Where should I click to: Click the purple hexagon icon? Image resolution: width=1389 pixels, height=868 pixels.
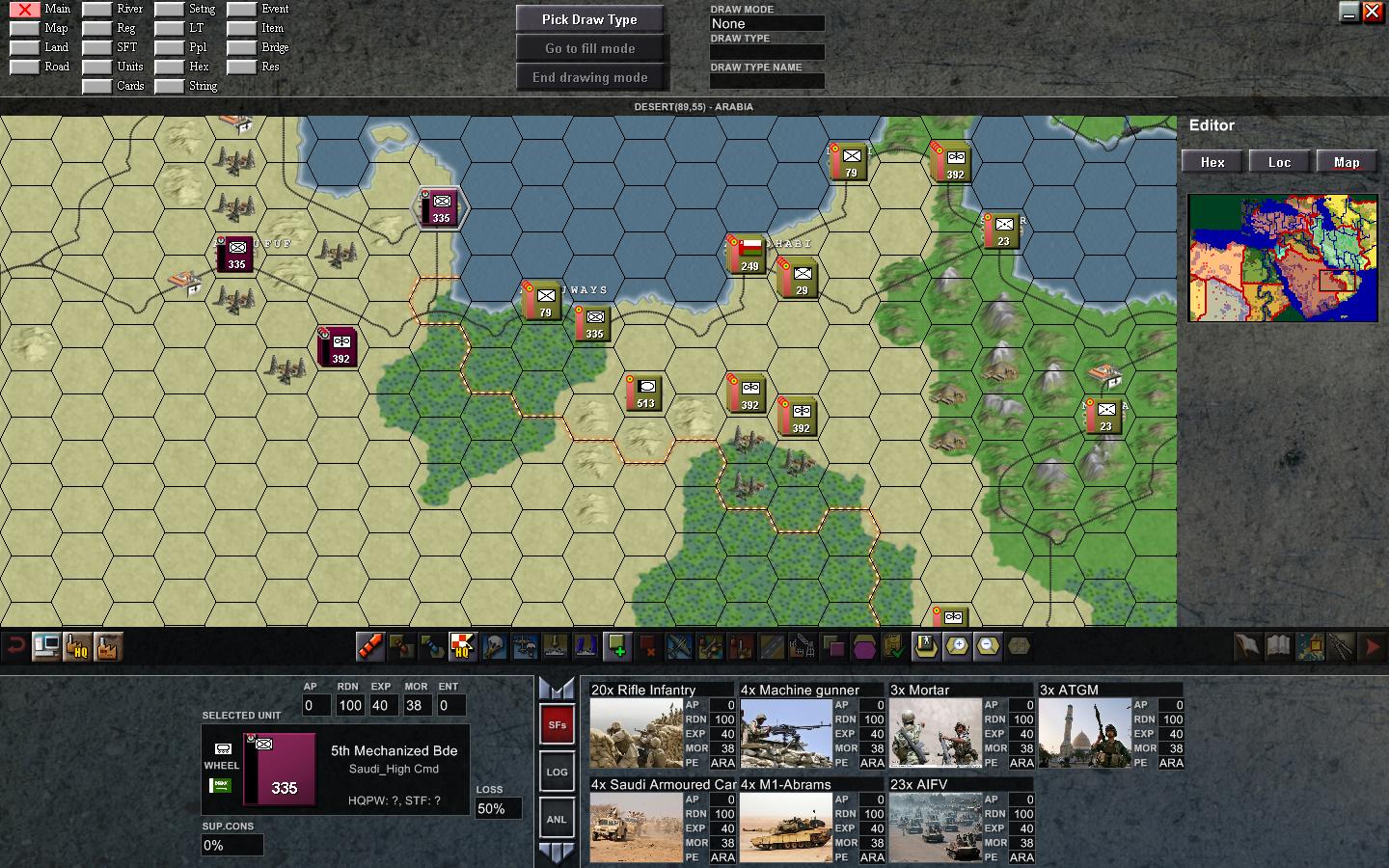click(864, 646)
